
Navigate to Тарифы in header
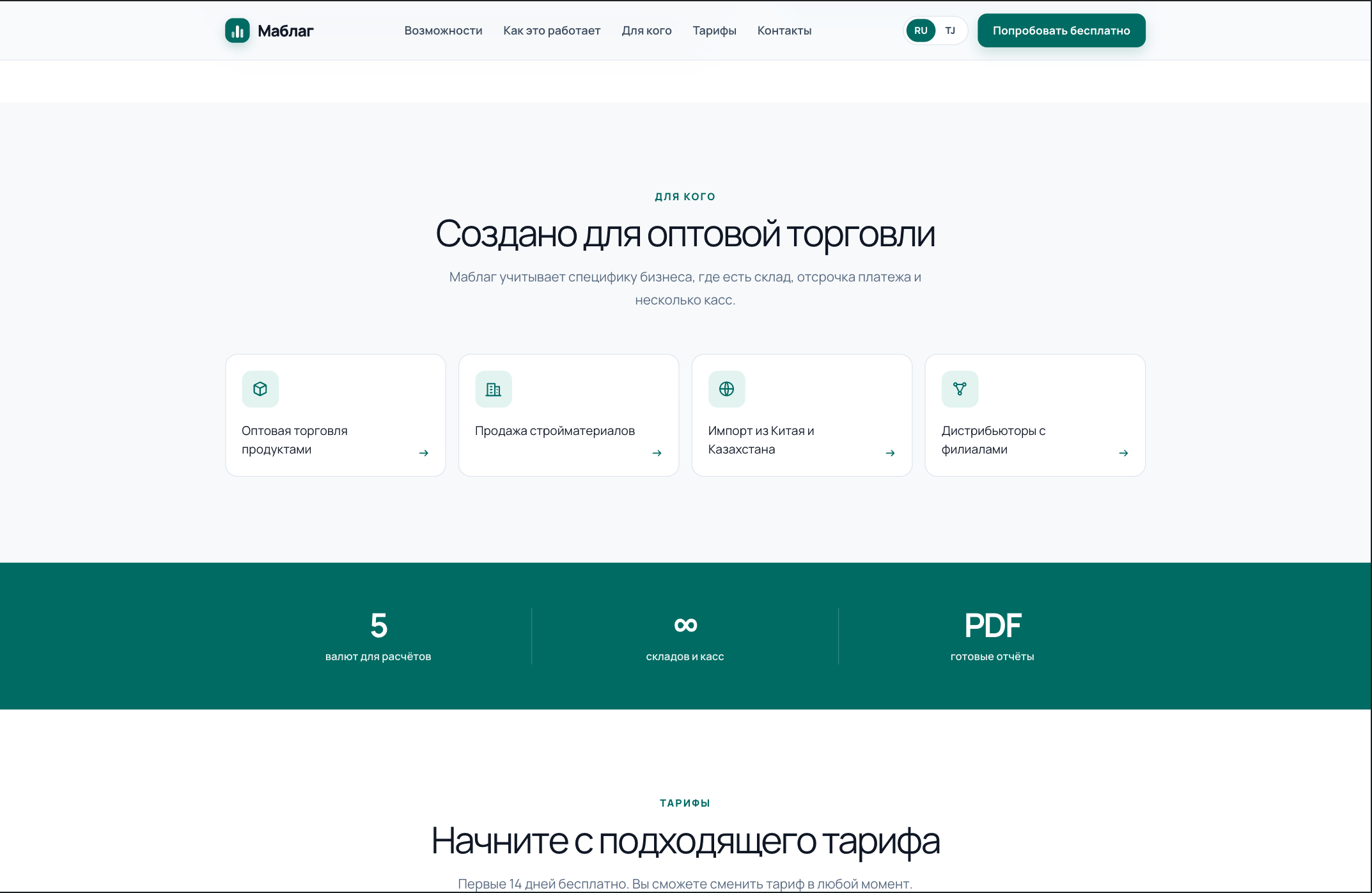point(714,31)
